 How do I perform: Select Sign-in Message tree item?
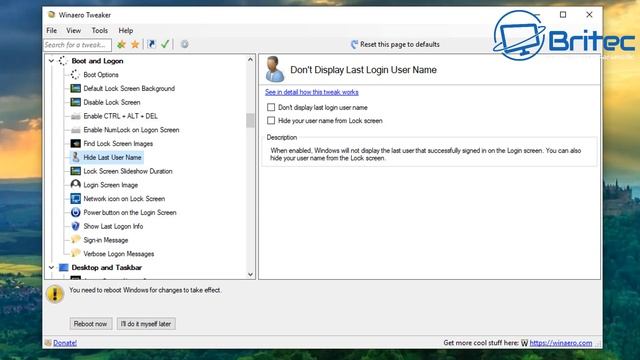click(106, 240)
